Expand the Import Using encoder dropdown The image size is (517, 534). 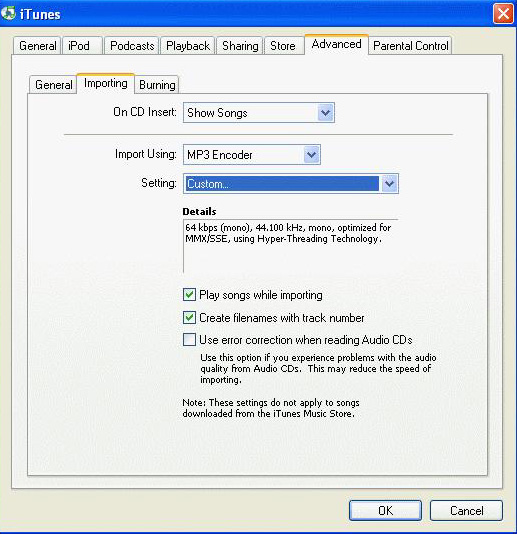click(252, 155)
